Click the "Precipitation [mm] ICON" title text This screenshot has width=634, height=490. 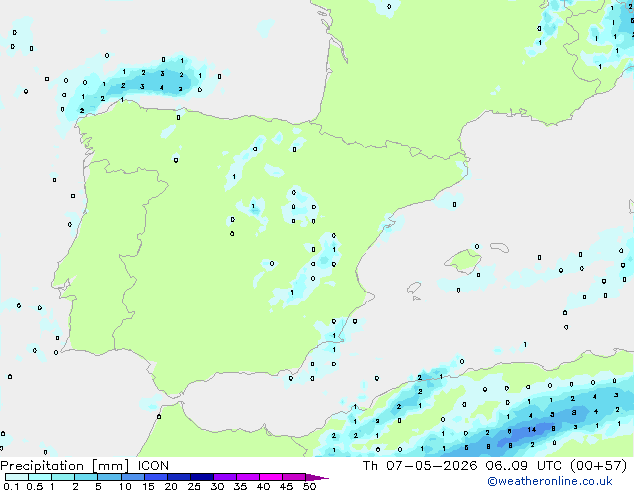point(84,466)
